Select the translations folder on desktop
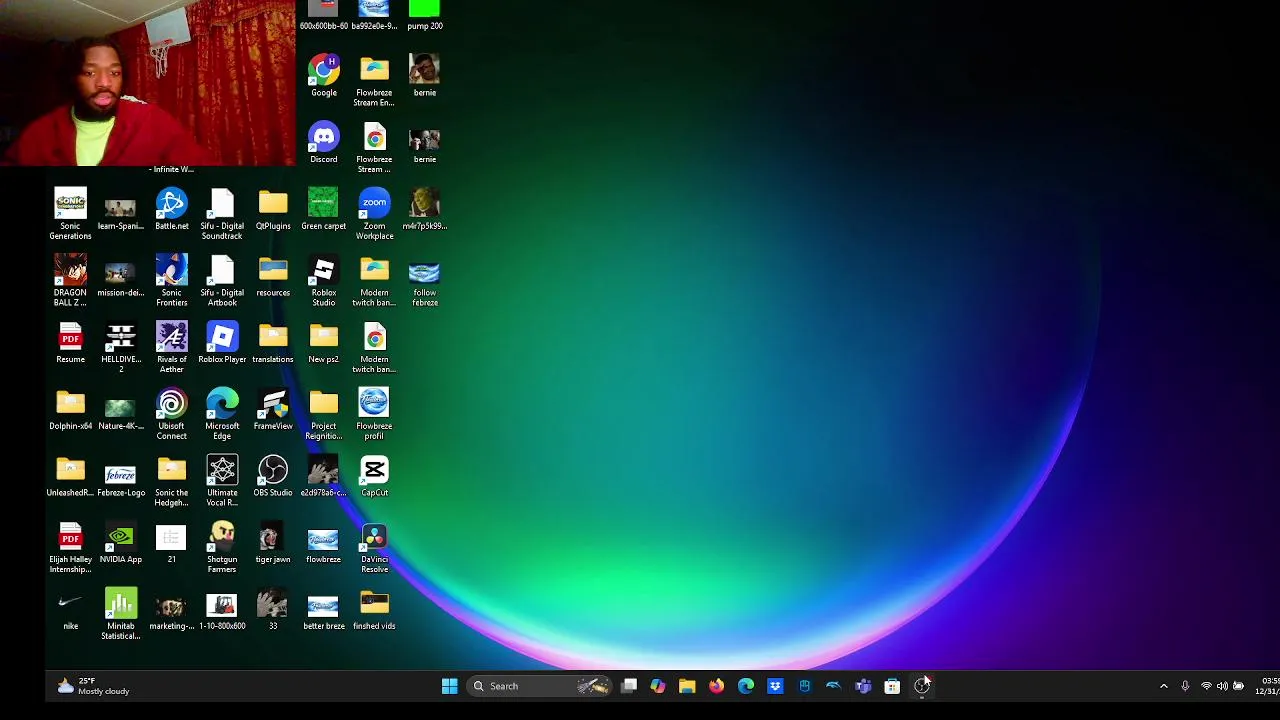This screenshot has height=720, width=1280. 273,343
